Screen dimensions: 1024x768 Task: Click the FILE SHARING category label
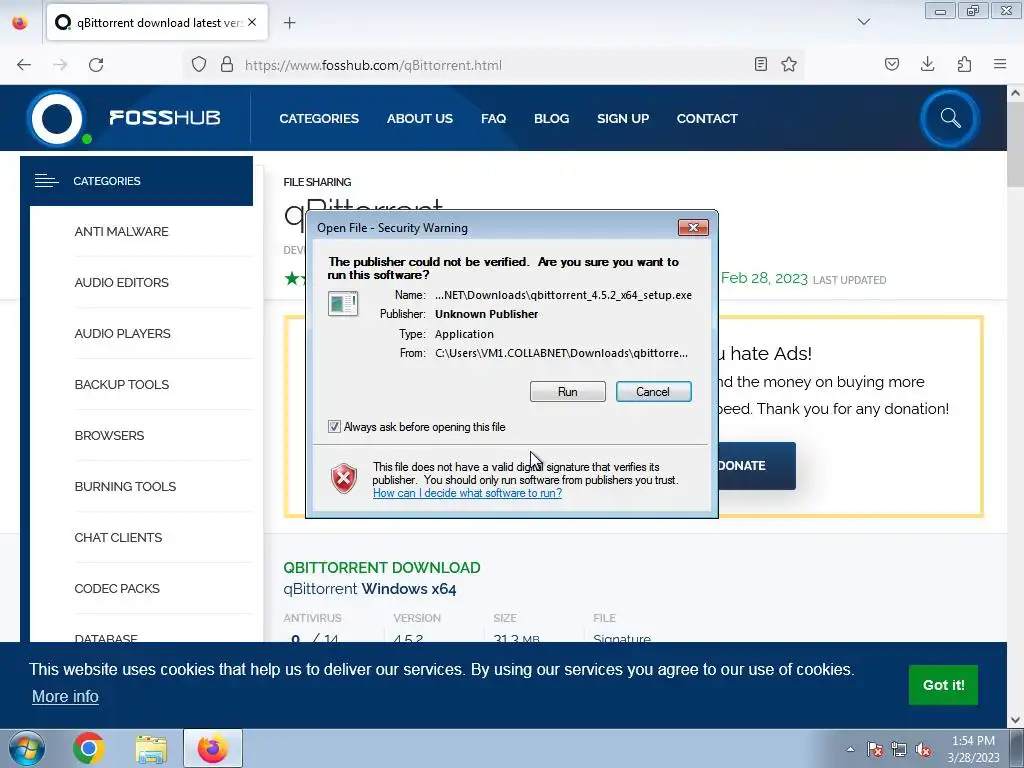(317, 182)
